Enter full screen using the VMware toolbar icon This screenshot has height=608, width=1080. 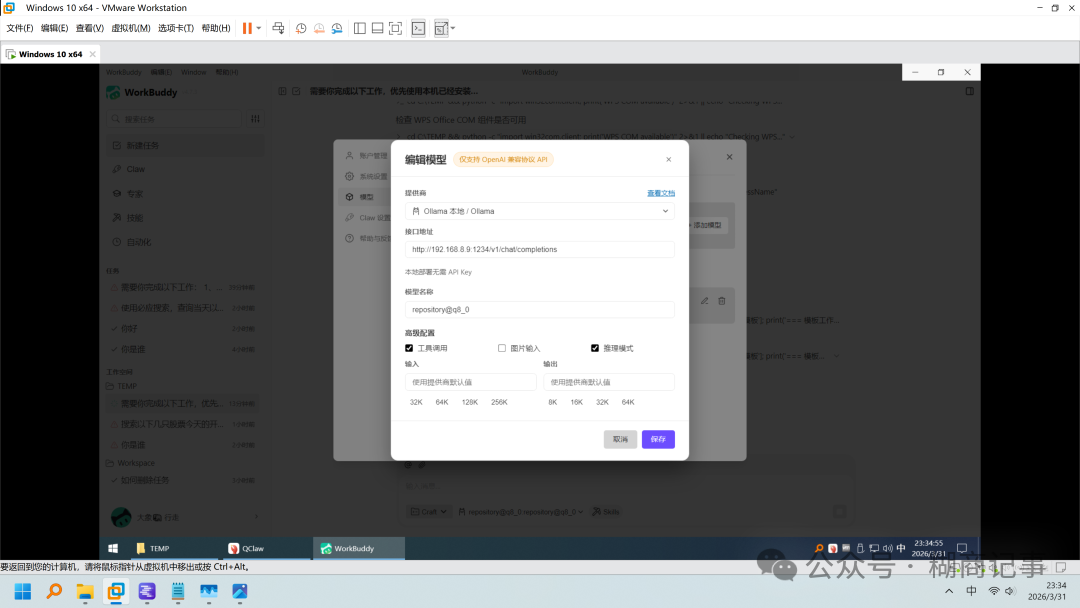tap(395, 28)
